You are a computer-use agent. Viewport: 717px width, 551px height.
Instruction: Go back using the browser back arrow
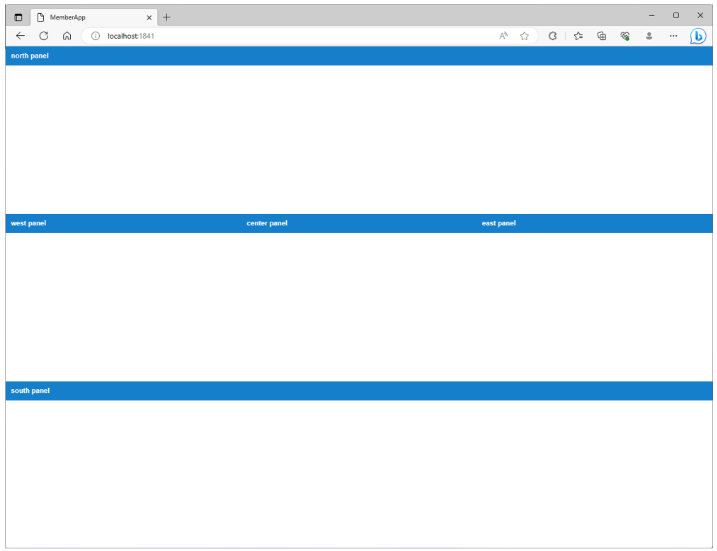20,36
